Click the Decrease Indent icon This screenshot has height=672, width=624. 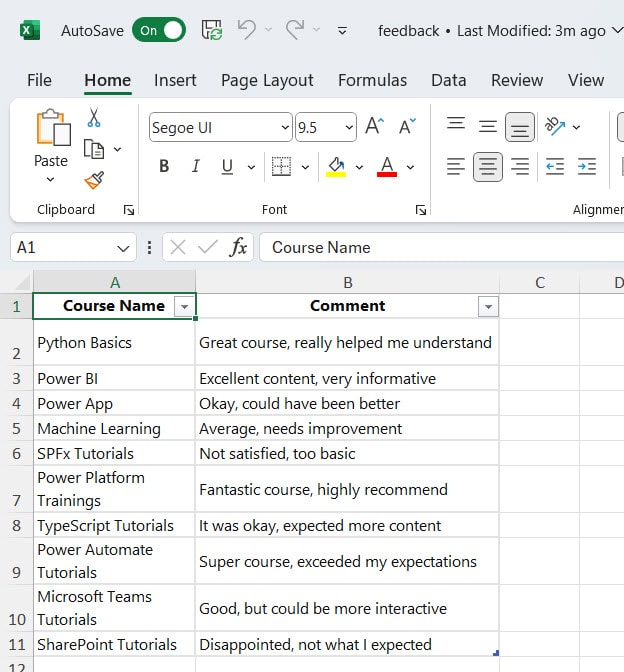(555, 166)
